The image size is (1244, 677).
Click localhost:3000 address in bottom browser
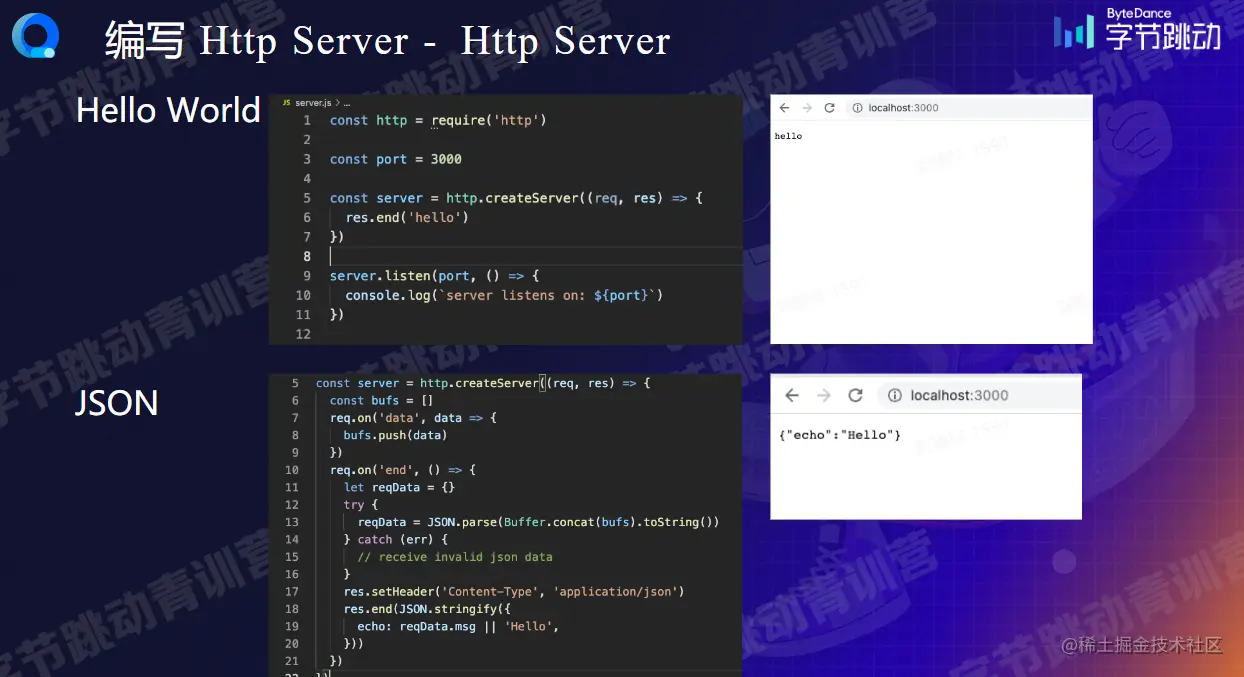959,395
